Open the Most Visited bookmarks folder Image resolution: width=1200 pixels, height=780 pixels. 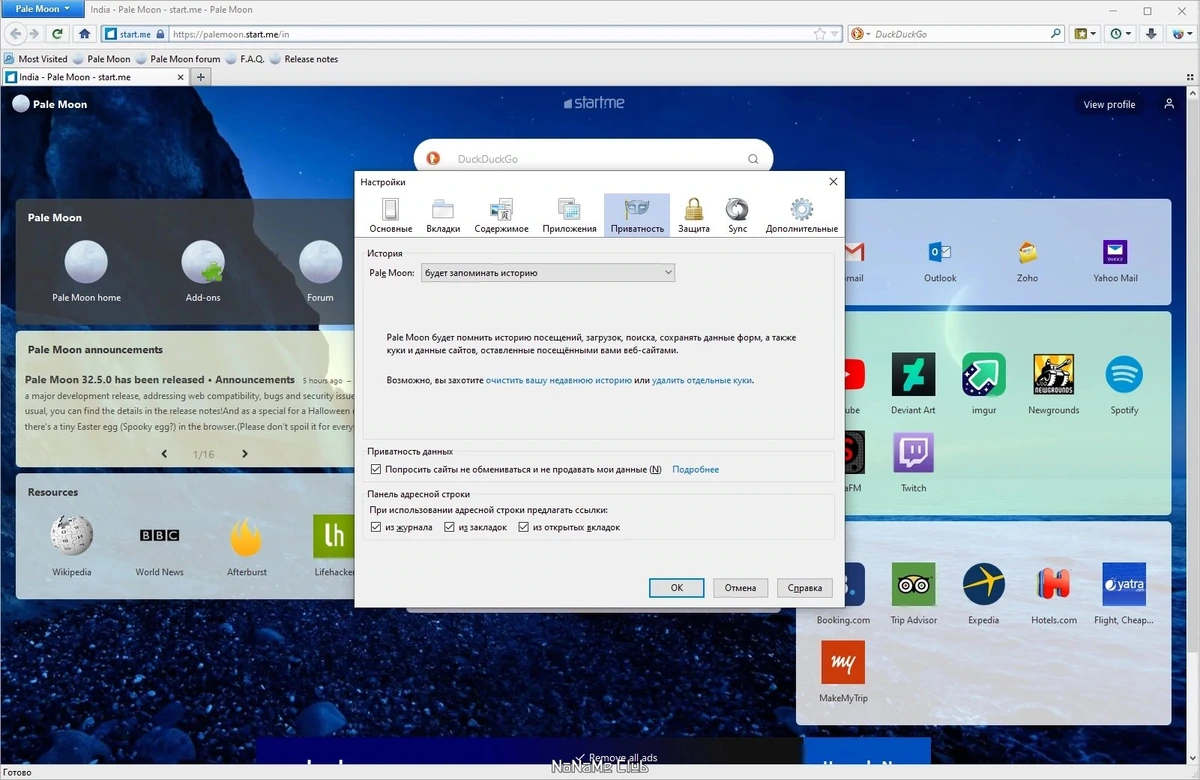(37, 59)
